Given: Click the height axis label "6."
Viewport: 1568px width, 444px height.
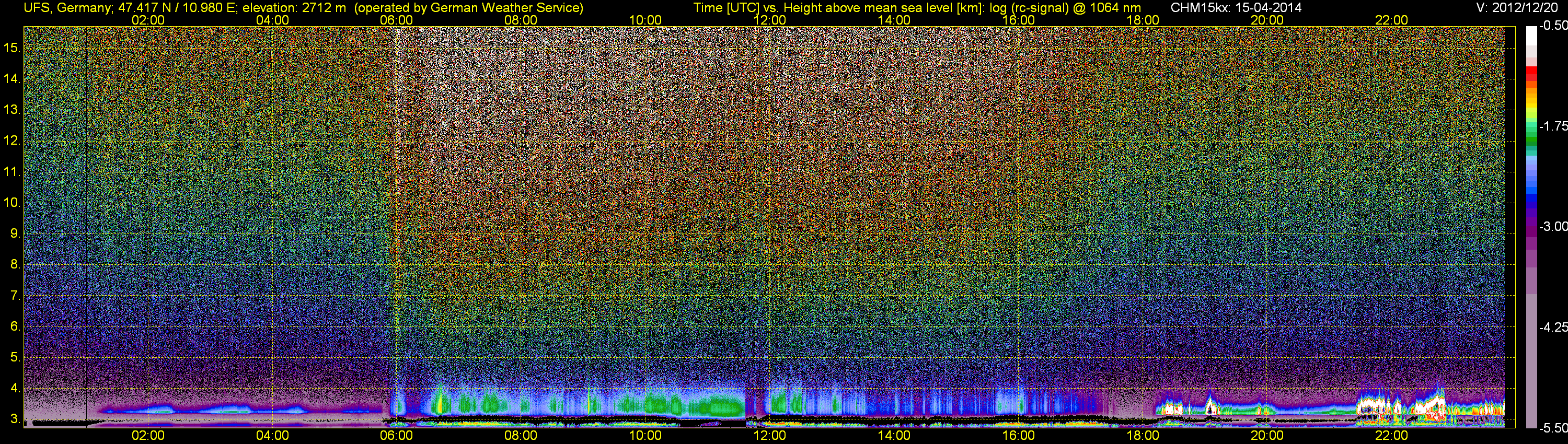Looking at the screenshot, I should pos(15,326).
